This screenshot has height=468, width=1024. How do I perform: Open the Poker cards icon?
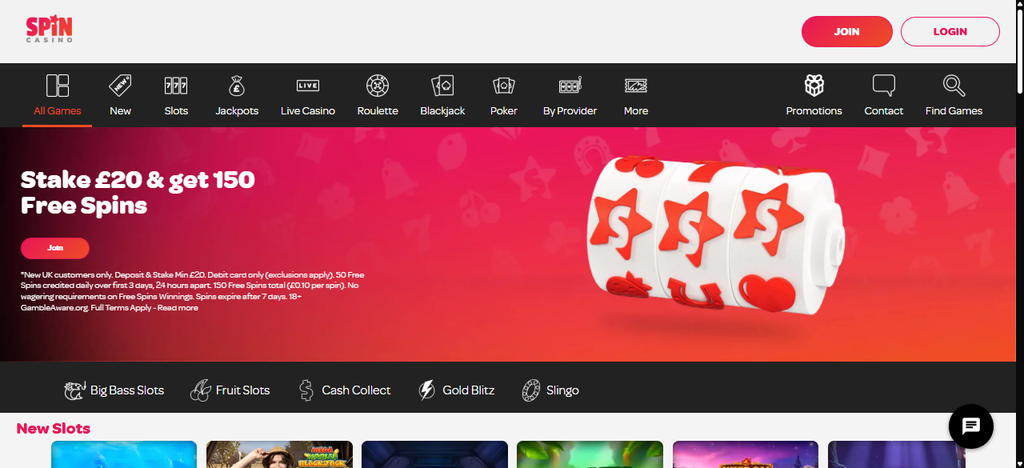[x=504, y=86]
